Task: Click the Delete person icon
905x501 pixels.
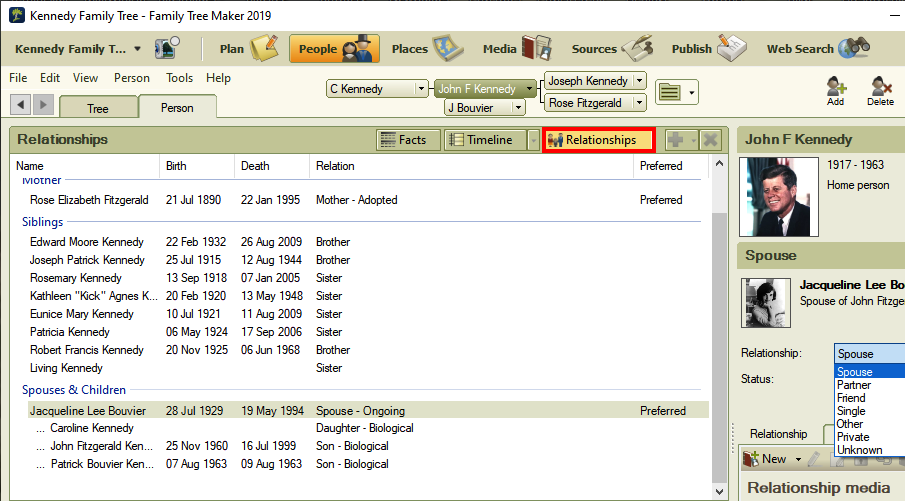Action: click(x=880, y=91)
